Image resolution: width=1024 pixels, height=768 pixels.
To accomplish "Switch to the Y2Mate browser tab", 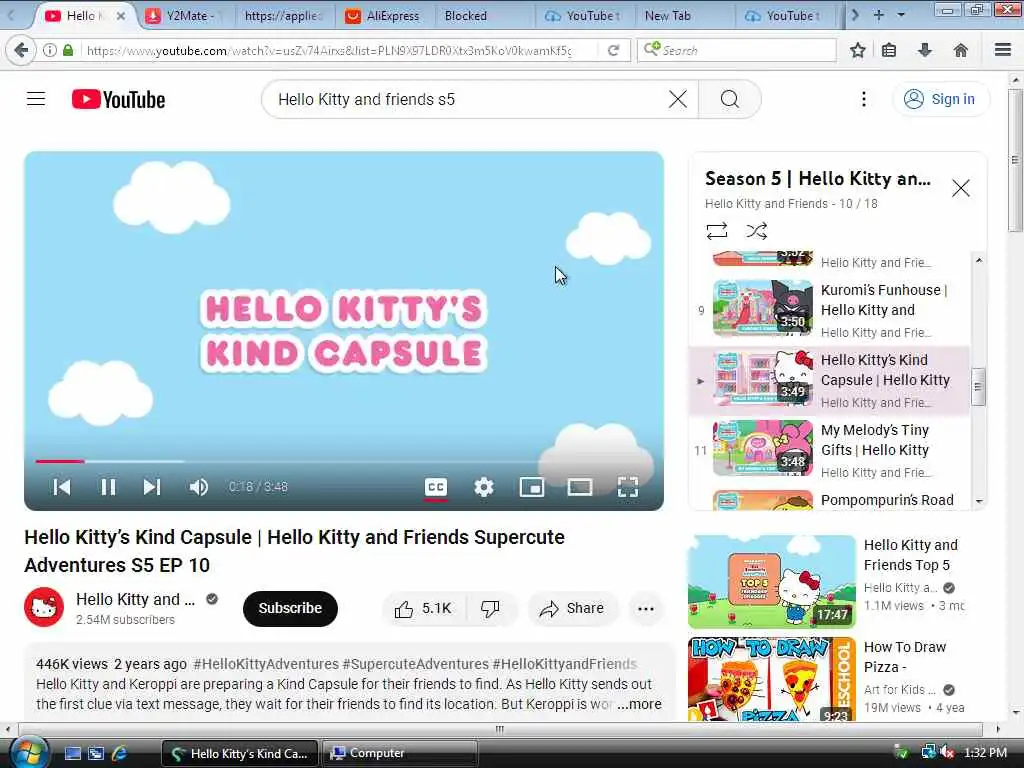I will click(186, 16).
